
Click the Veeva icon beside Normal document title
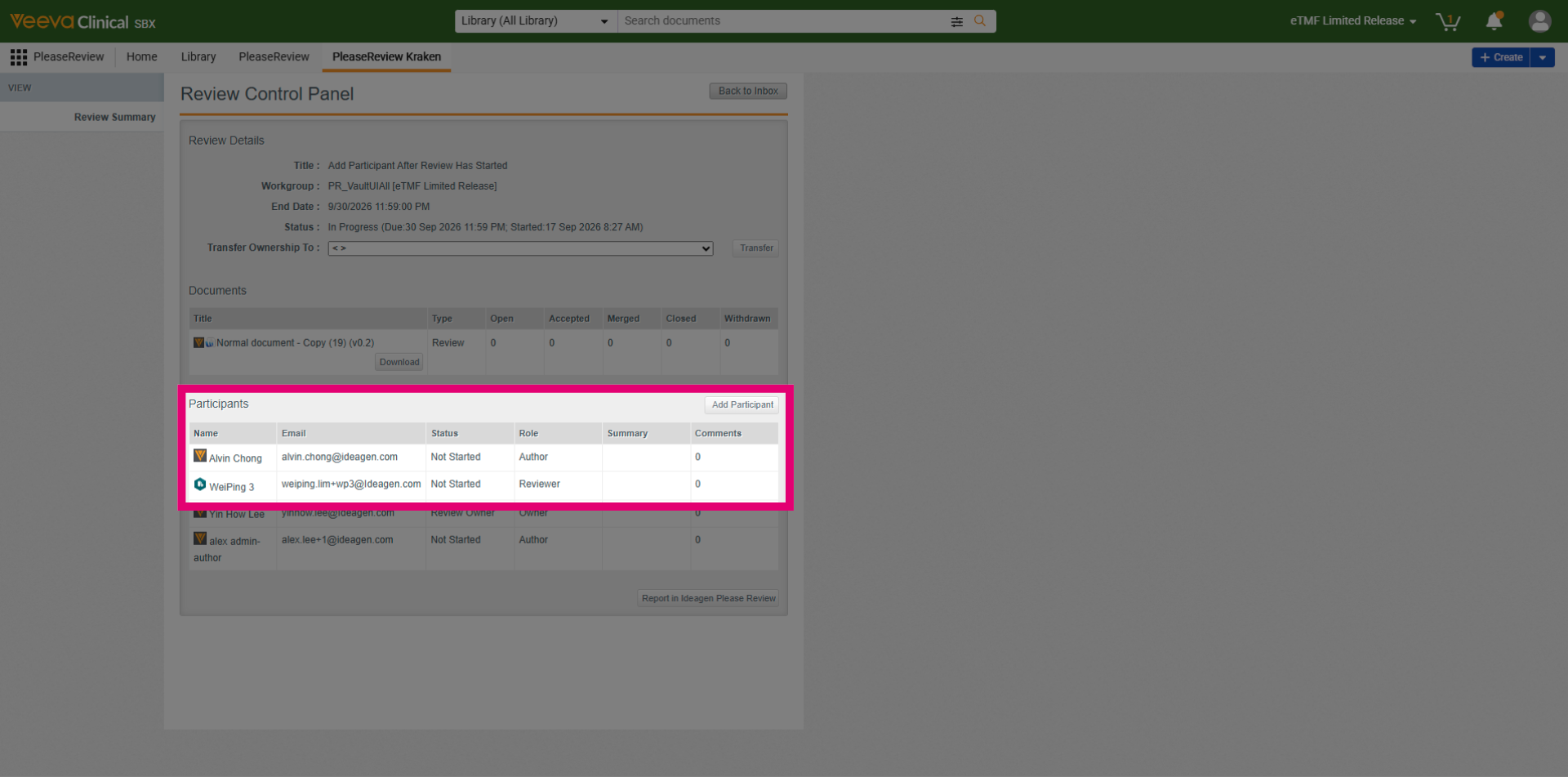click(x=198, y=342)
